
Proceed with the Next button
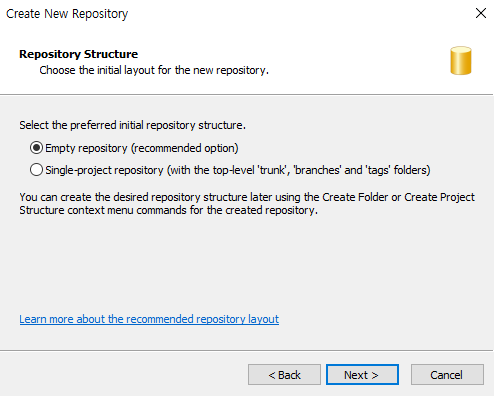point(362,375)
